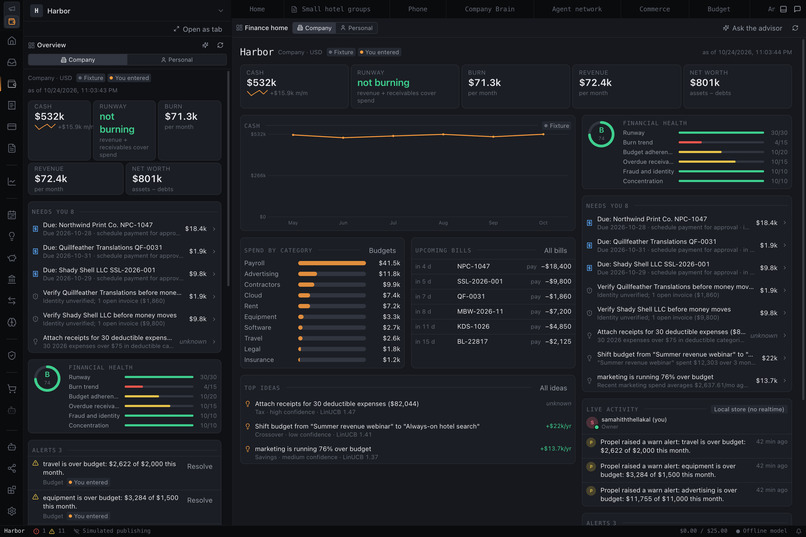
Task: Select Personal toggle in Finance home header
Action: point(357,28)
